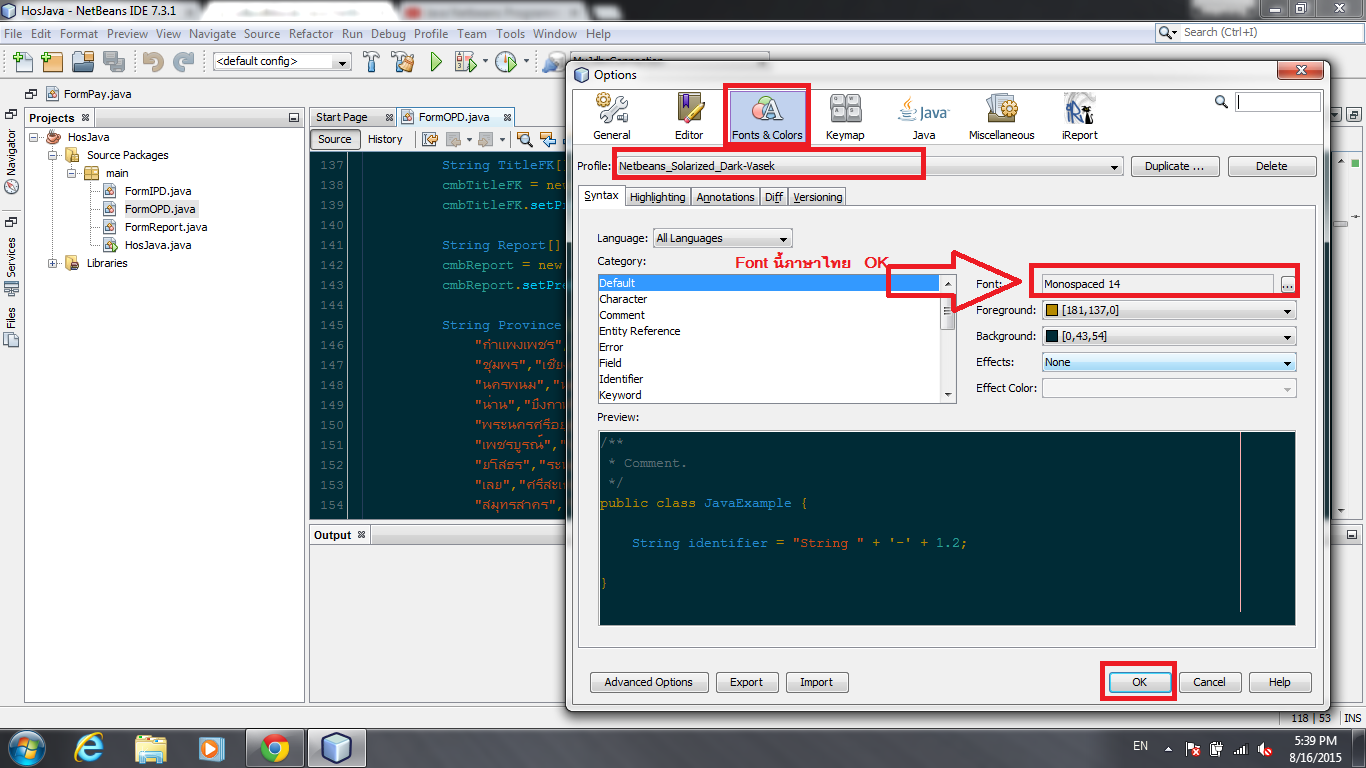
Task: Select the Fonts & Colors category
Action: click(767, 116)
